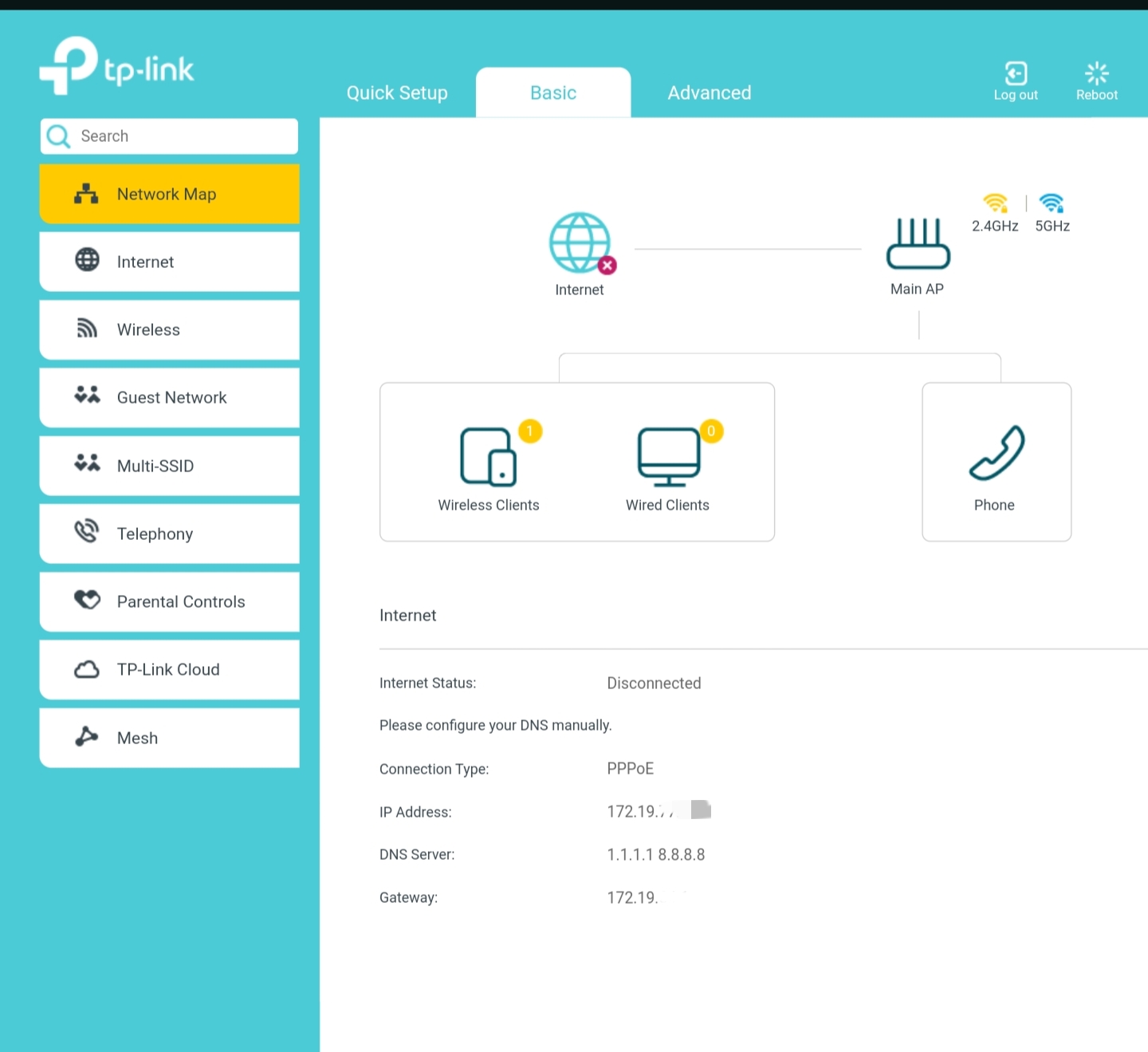The width and height of the screenshot is (1148, 1052).
Task: Click the TP-Link Cloud icon
Action: [x=87, y=669]
